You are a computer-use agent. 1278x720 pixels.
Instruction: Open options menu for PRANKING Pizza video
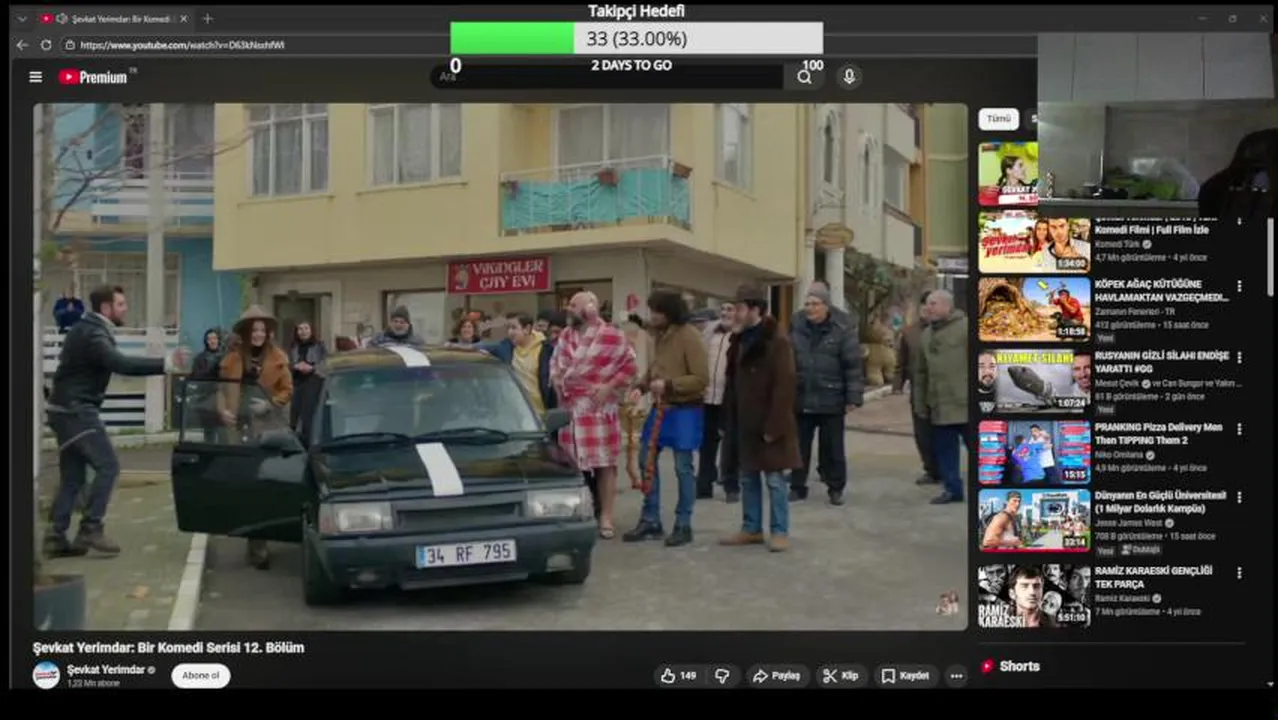[x=1239, y=429]
